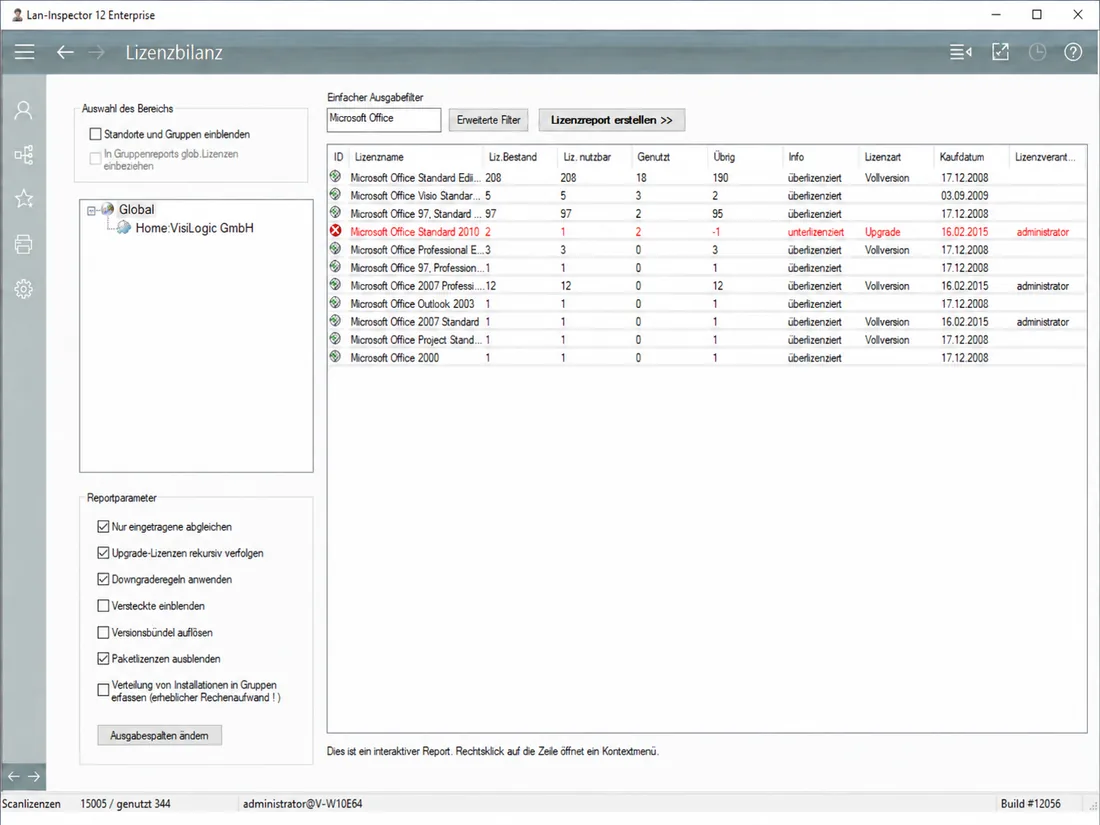Uncheck Paketlizenzen ausblenden
Image resolution: width=1100 pixels, height=825 pixels.
coord(103,659)
